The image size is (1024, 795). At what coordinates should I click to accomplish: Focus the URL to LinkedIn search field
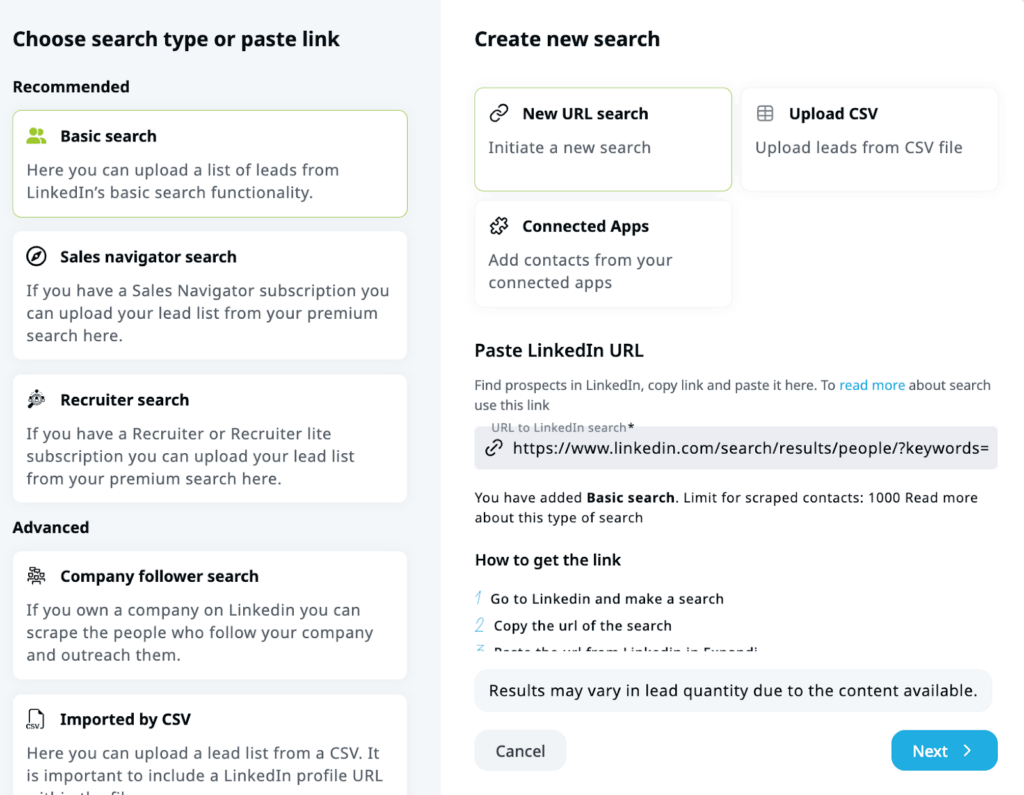(750, 448)
